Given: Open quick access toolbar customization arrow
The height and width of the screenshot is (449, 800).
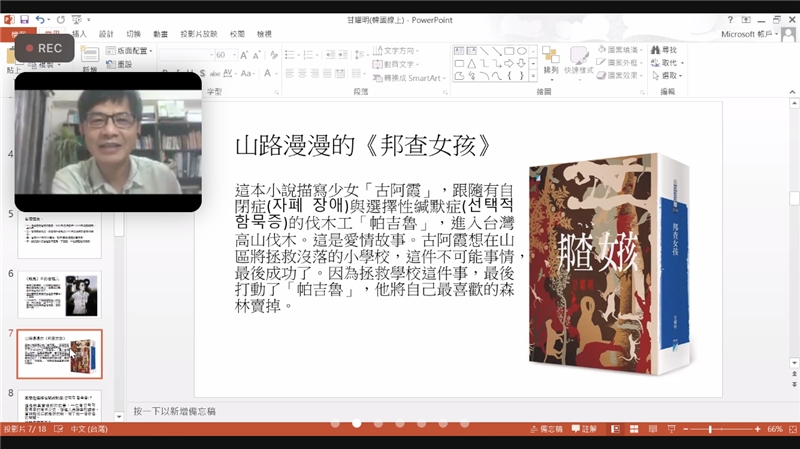Looking at the screenshot, I should (89, 19).
